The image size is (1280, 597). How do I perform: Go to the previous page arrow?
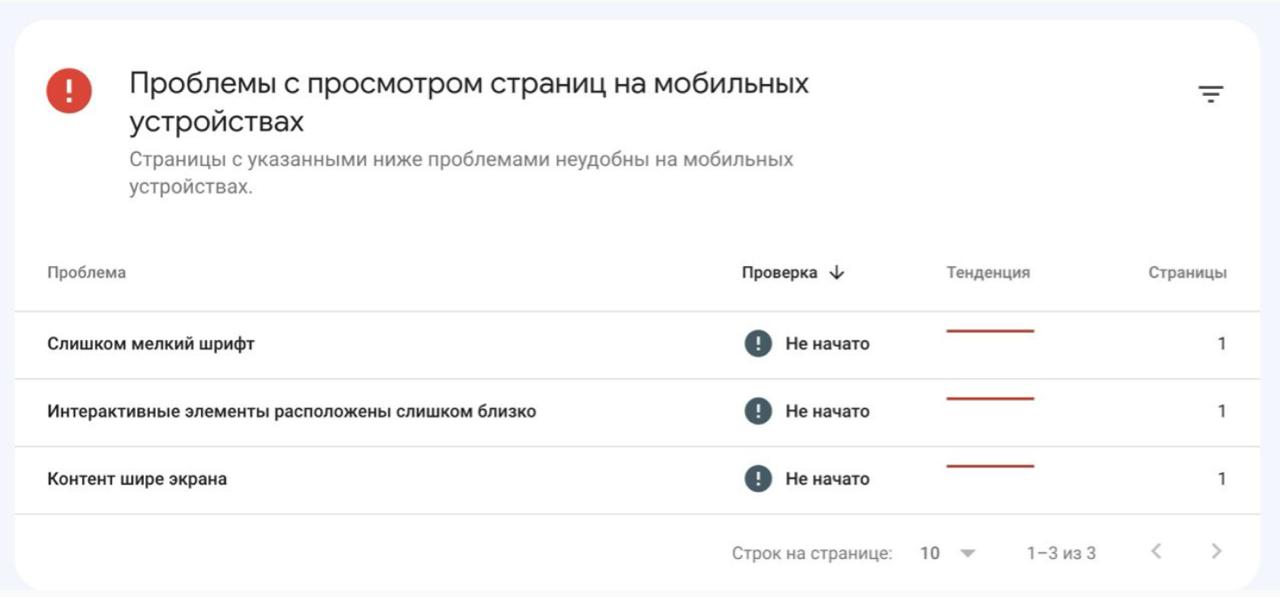[x=1156, y=551]
